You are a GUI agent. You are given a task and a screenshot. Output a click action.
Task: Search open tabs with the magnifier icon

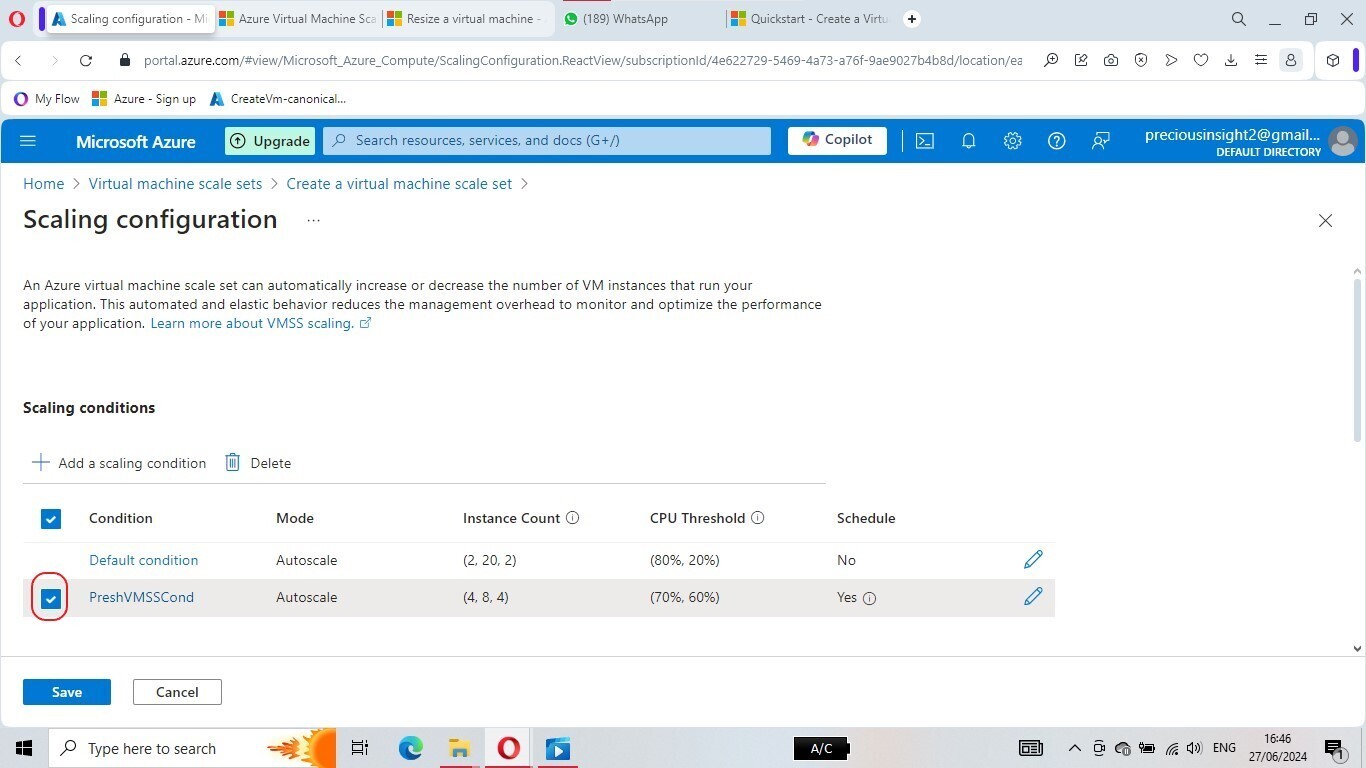pyautogui.click(x=1239, y=19)
